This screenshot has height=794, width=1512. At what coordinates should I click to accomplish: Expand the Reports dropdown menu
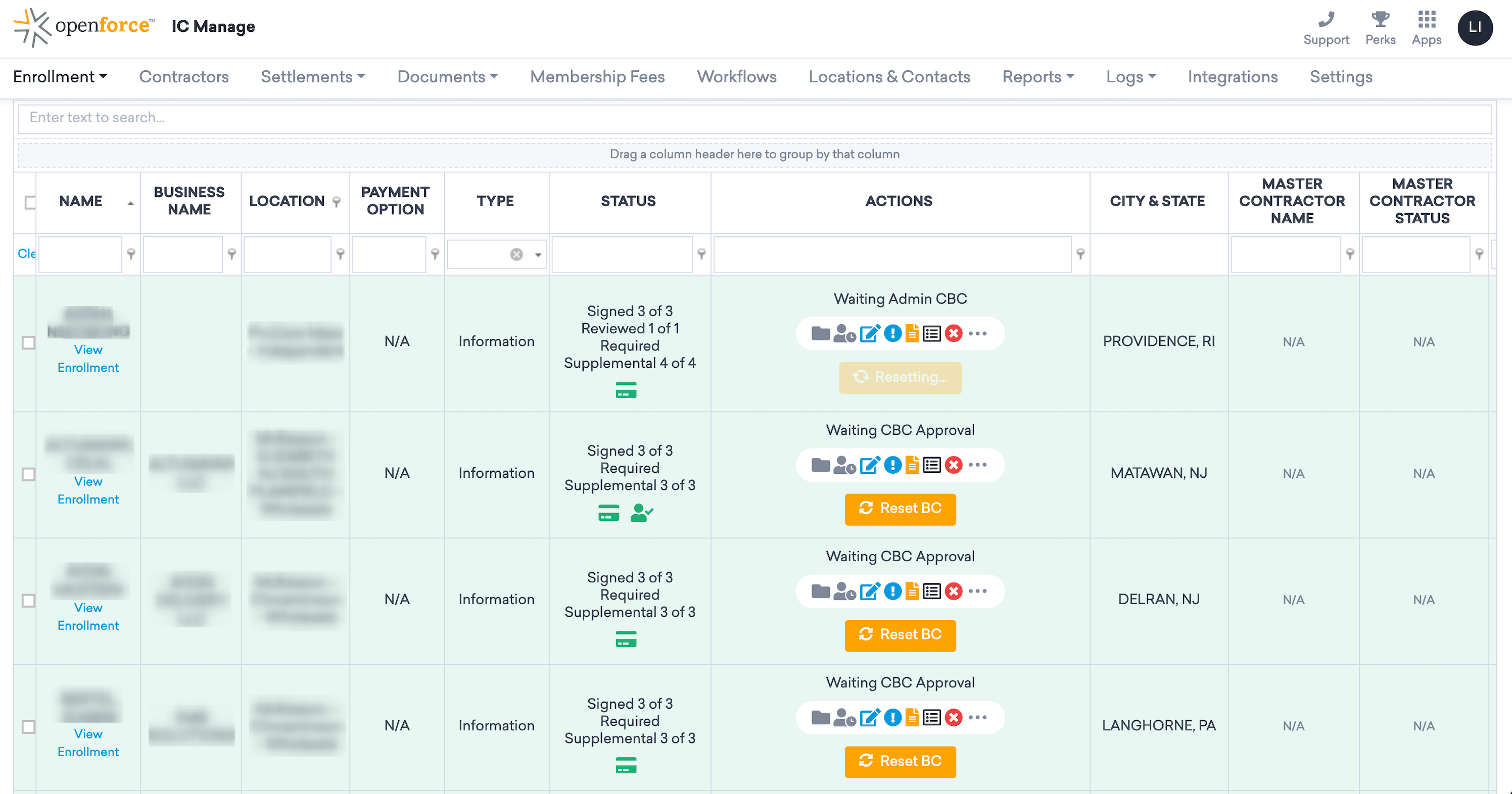(1037, 77)
